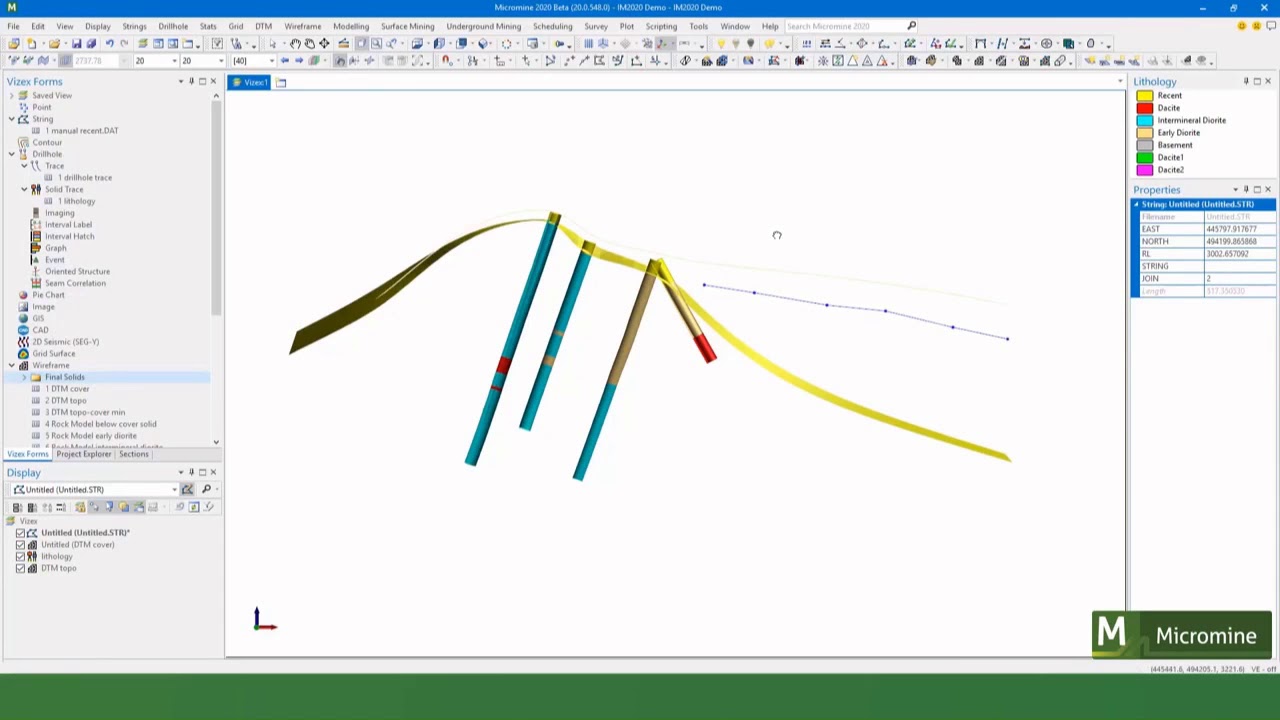Image resolution: width=1280 pixels, height=720 pixels.
Task: Pin the Lithology legend panel
Action: pos(1246,81)
